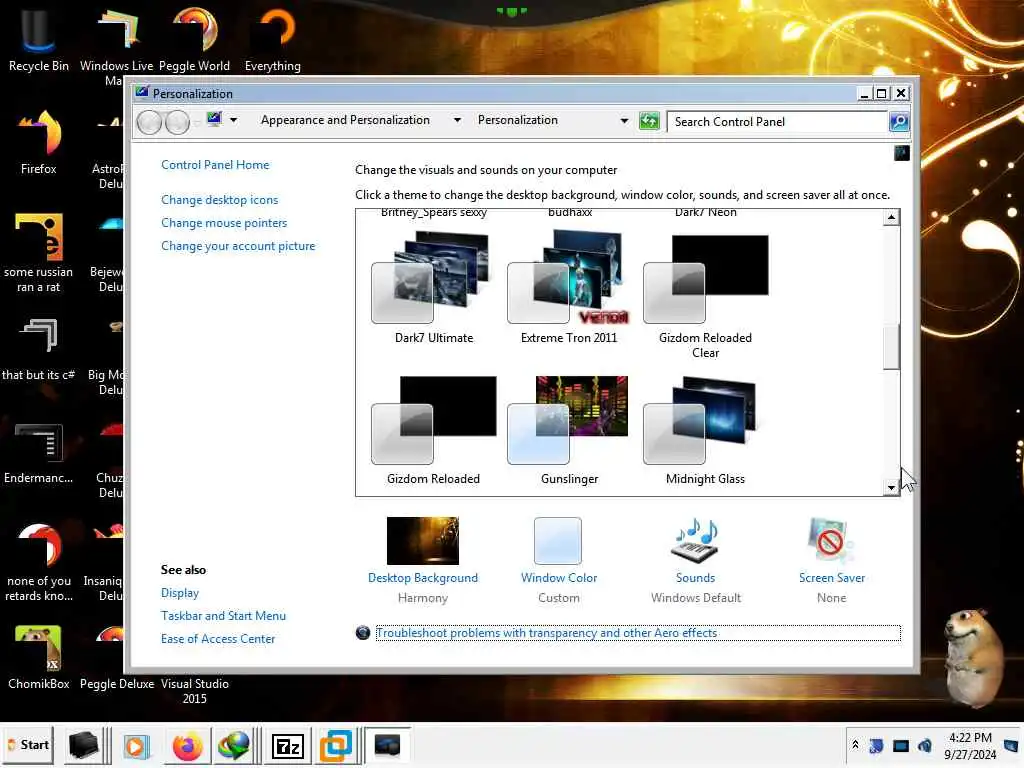
Task: Open the globe download manager taskbar icon
Action: click(234, 745)
